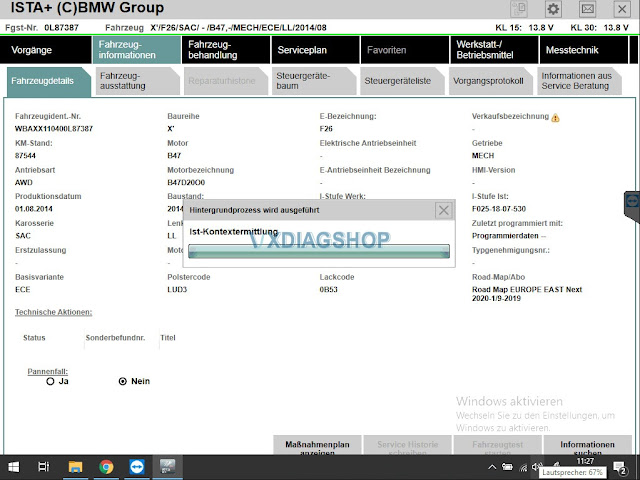Click taskbar clock showing 11:27
640x480 pixels.
[585, 461]
